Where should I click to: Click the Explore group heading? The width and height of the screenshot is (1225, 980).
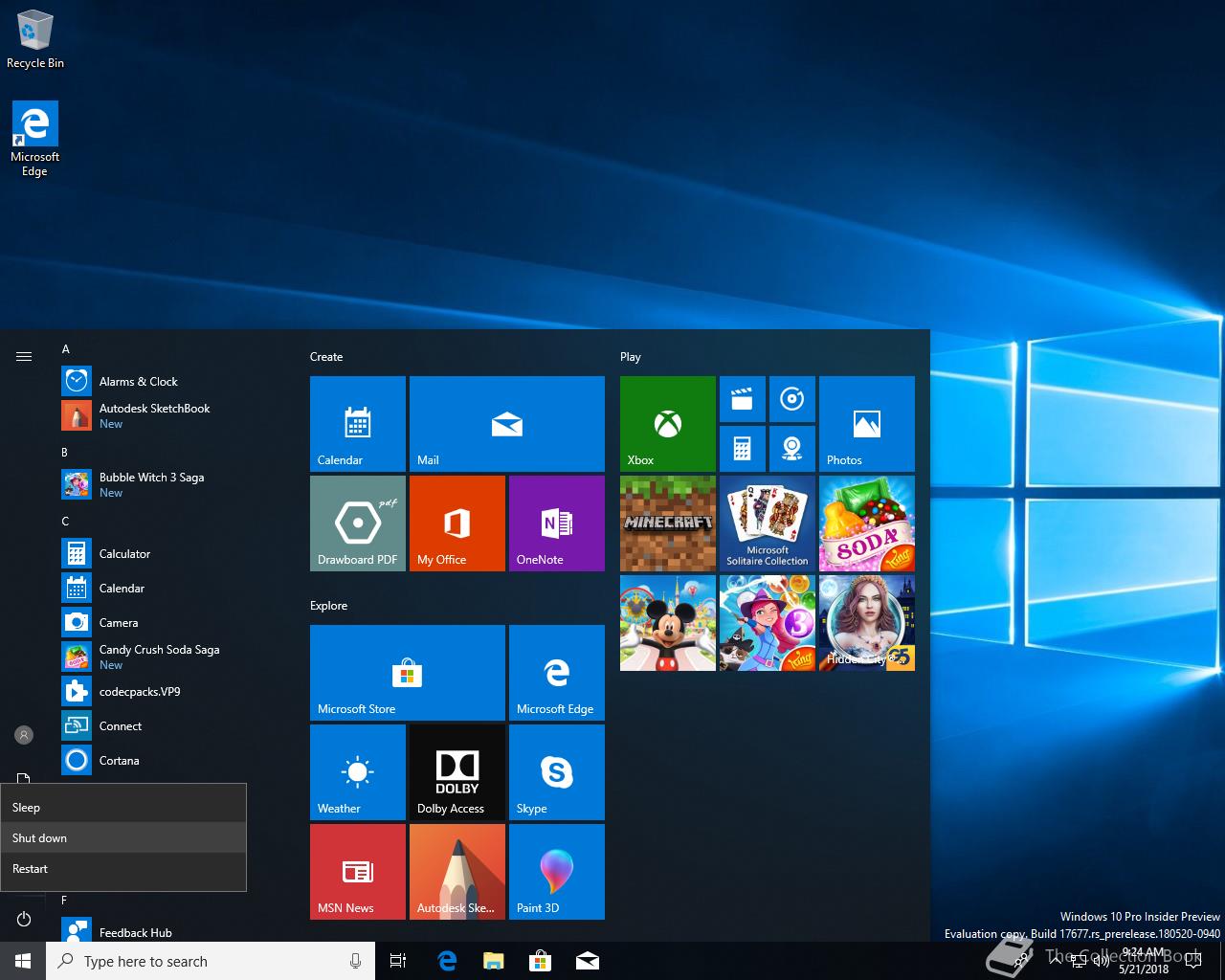tap(328, 605)
